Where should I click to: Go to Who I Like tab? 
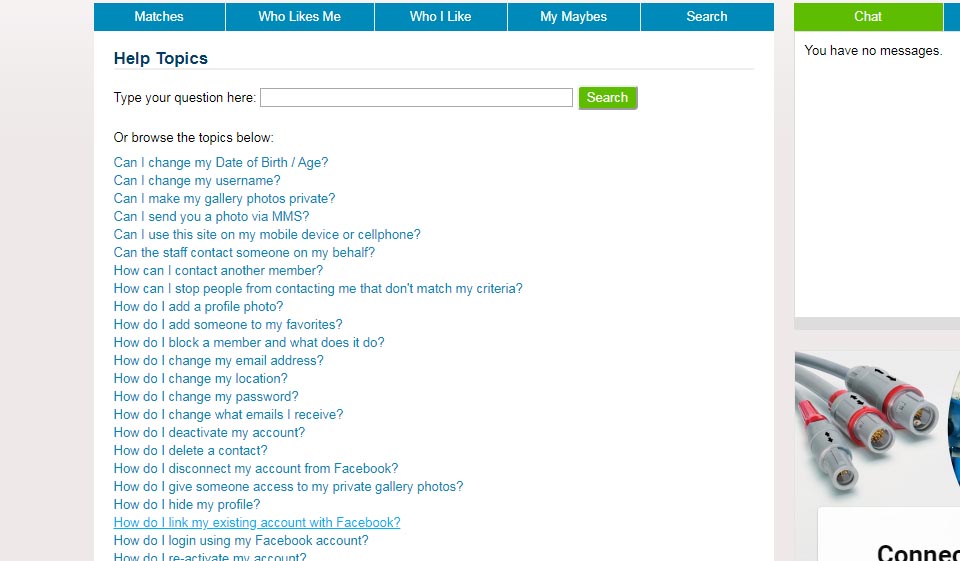[x=440, y=16]
